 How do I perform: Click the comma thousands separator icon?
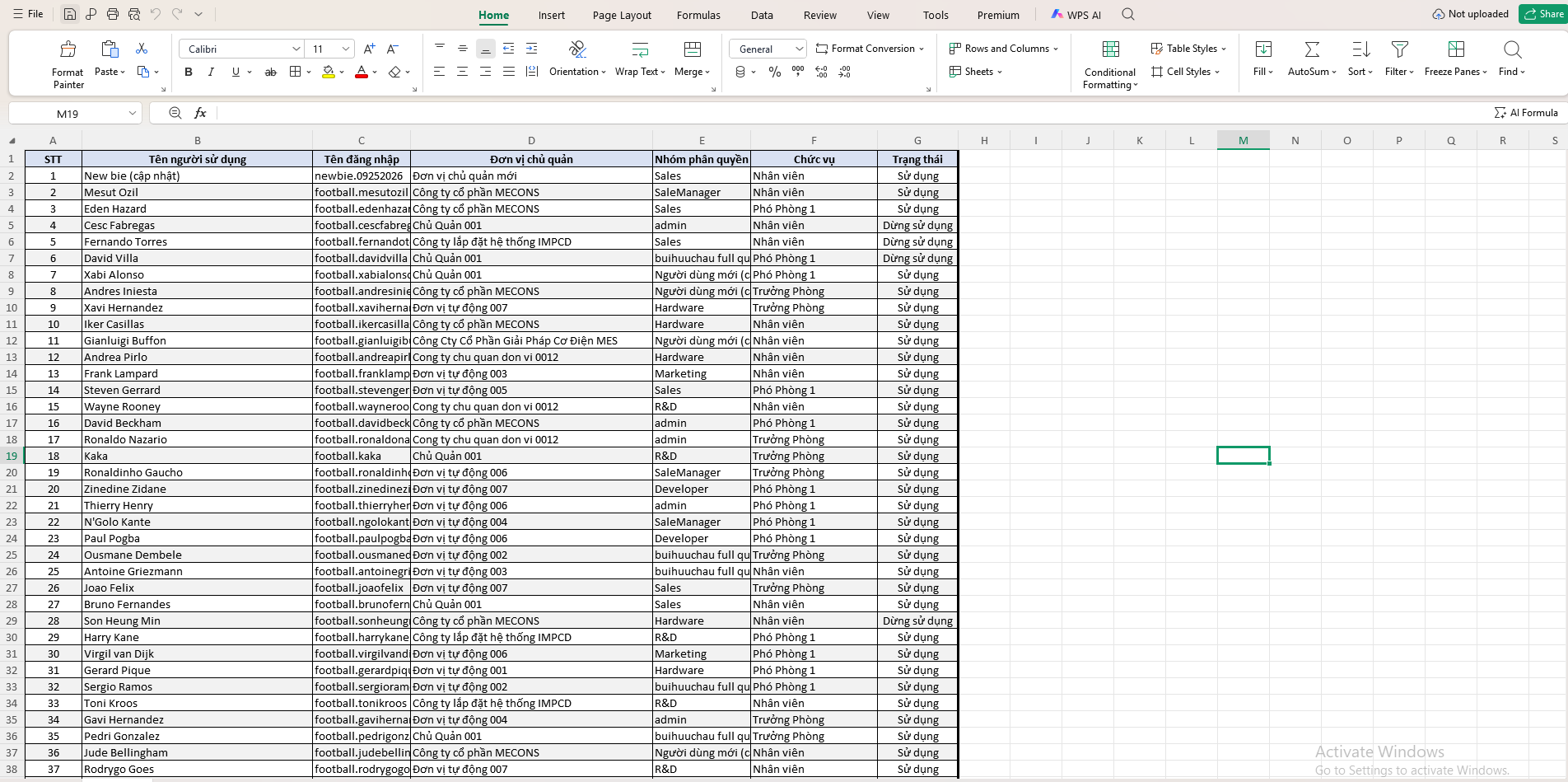[798, 72]
